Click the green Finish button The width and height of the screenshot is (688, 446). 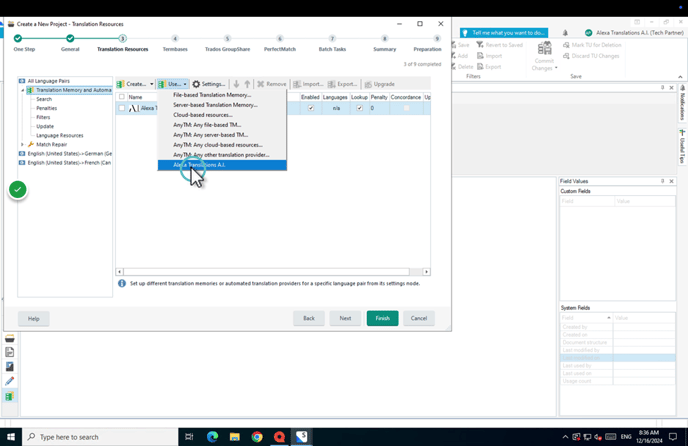[x=383, y=318]
